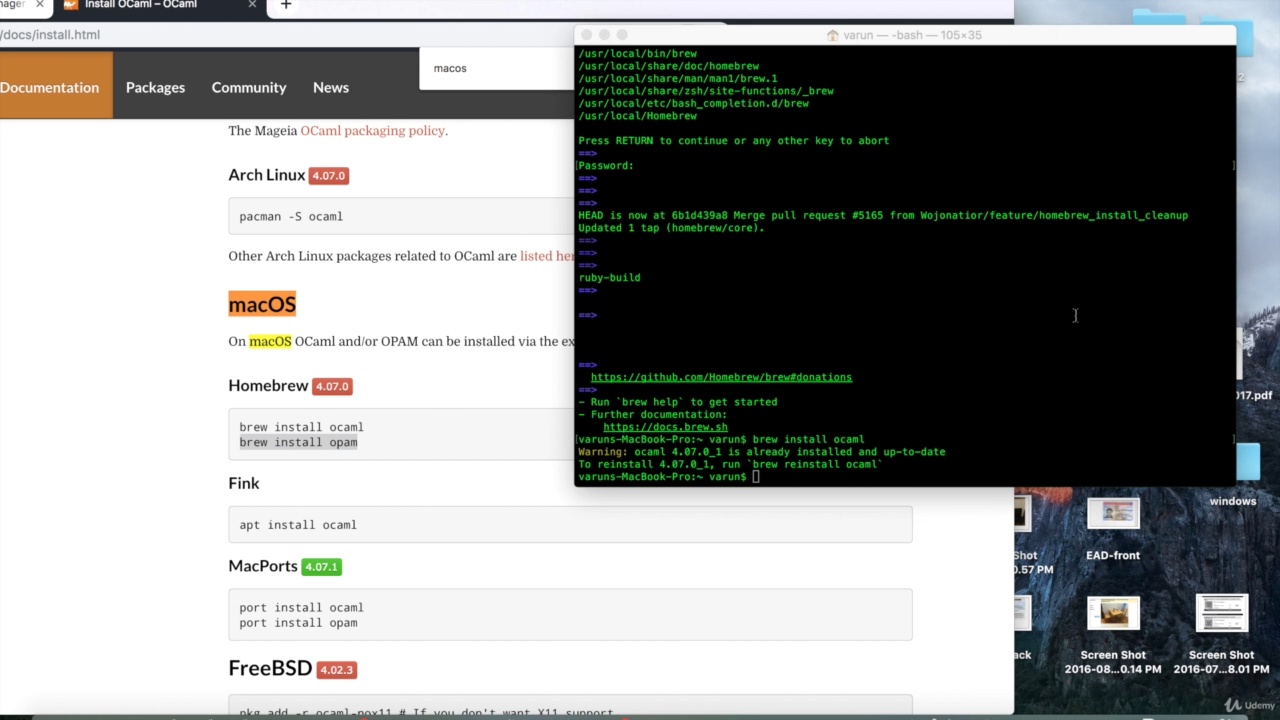Click the highlighted macOS heading
The width and height of the screenshot is (1280, 720).
click(262, 304)
